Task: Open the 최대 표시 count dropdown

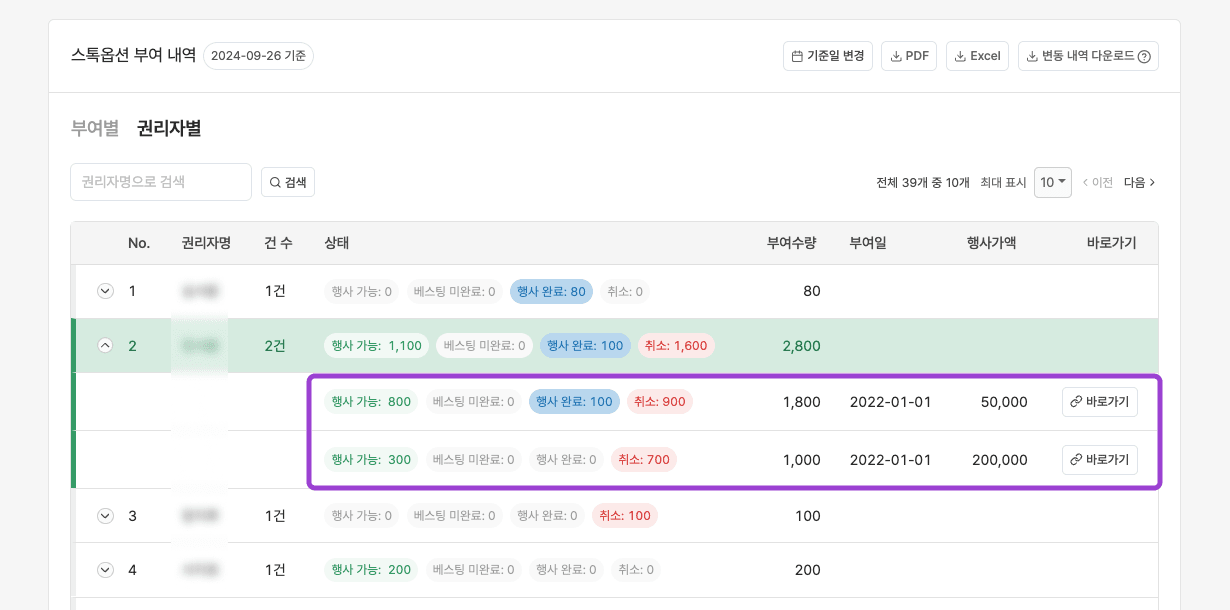Action: 1053,182
